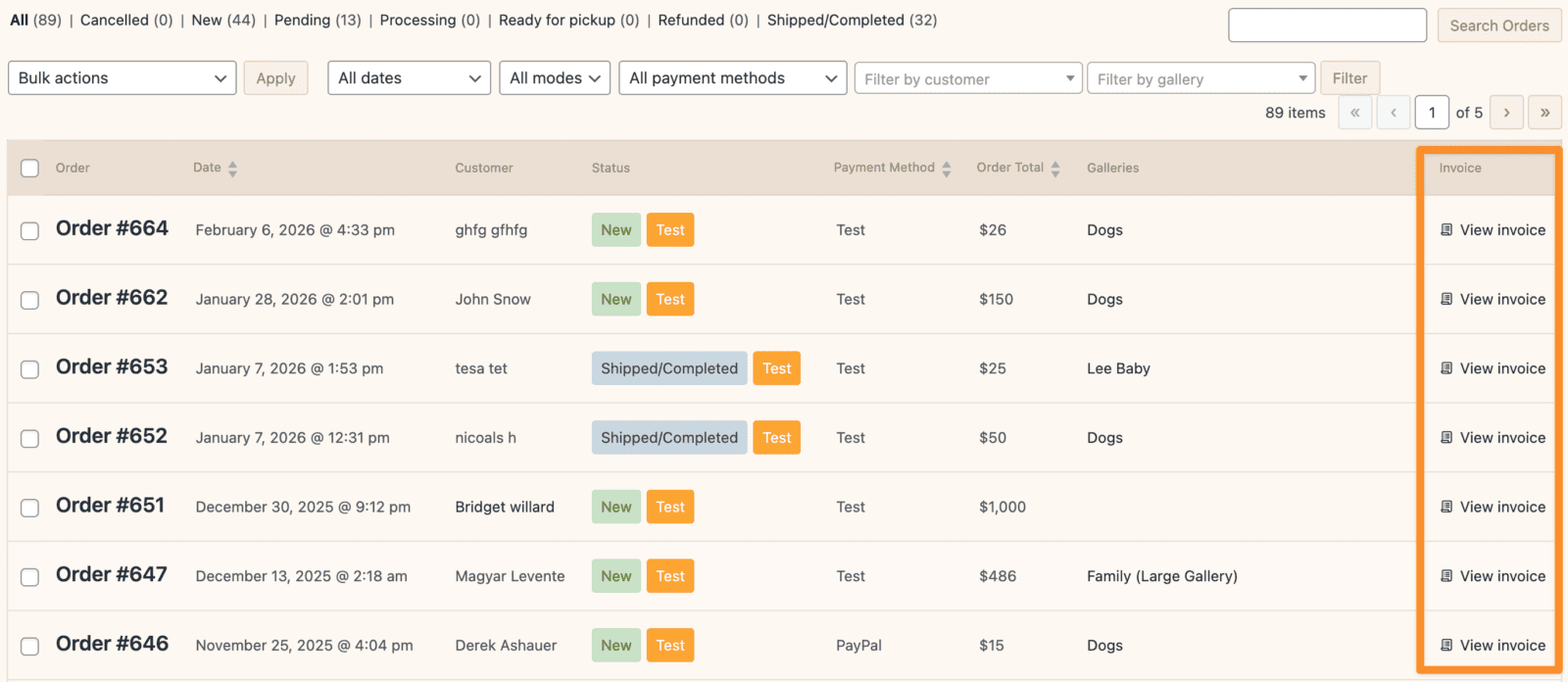1568x682 pixels.
Task: Click the invoice icon for Order #653
Action: (1446, 368)
